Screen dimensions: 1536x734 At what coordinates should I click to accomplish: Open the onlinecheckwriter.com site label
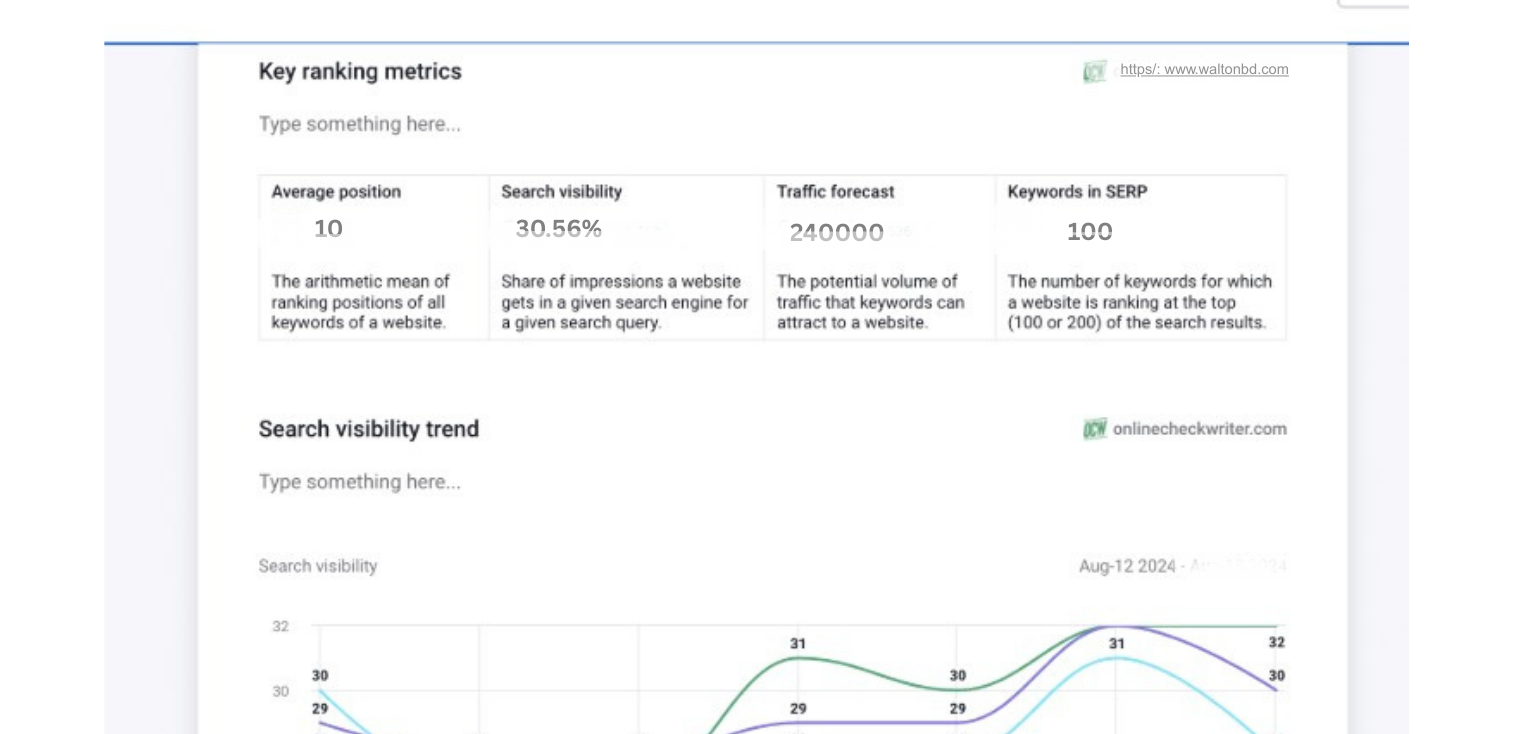click(x=1199, y=429)
